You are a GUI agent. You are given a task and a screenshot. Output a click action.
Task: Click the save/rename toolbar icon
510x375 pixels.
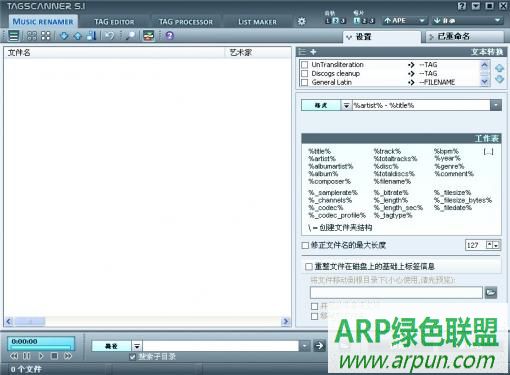(91, 36)
